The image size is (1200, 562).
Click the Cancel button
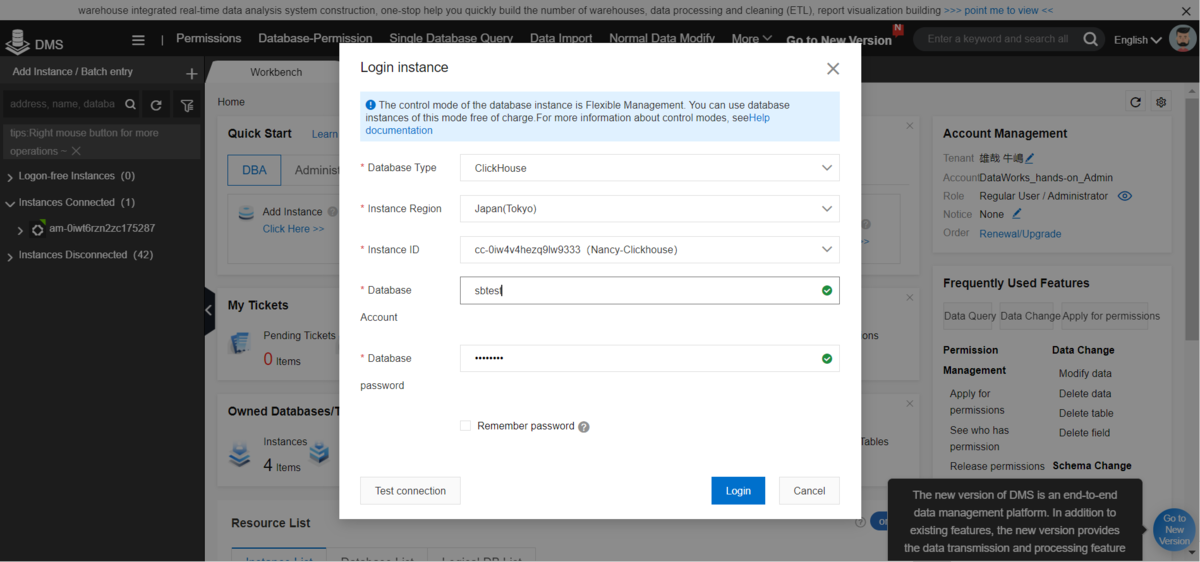(809, 491)
